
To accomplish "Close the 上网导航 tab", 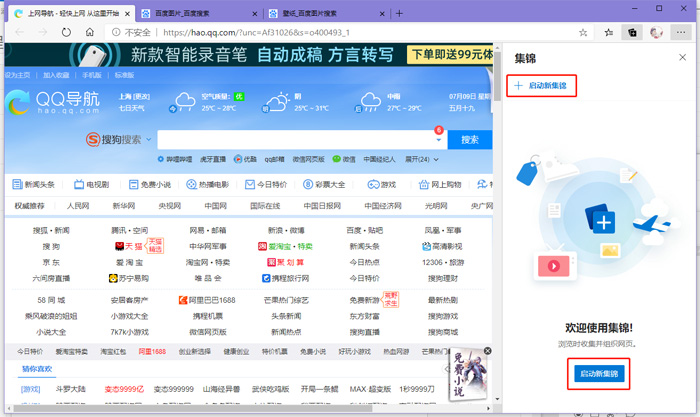I will 127,14.
